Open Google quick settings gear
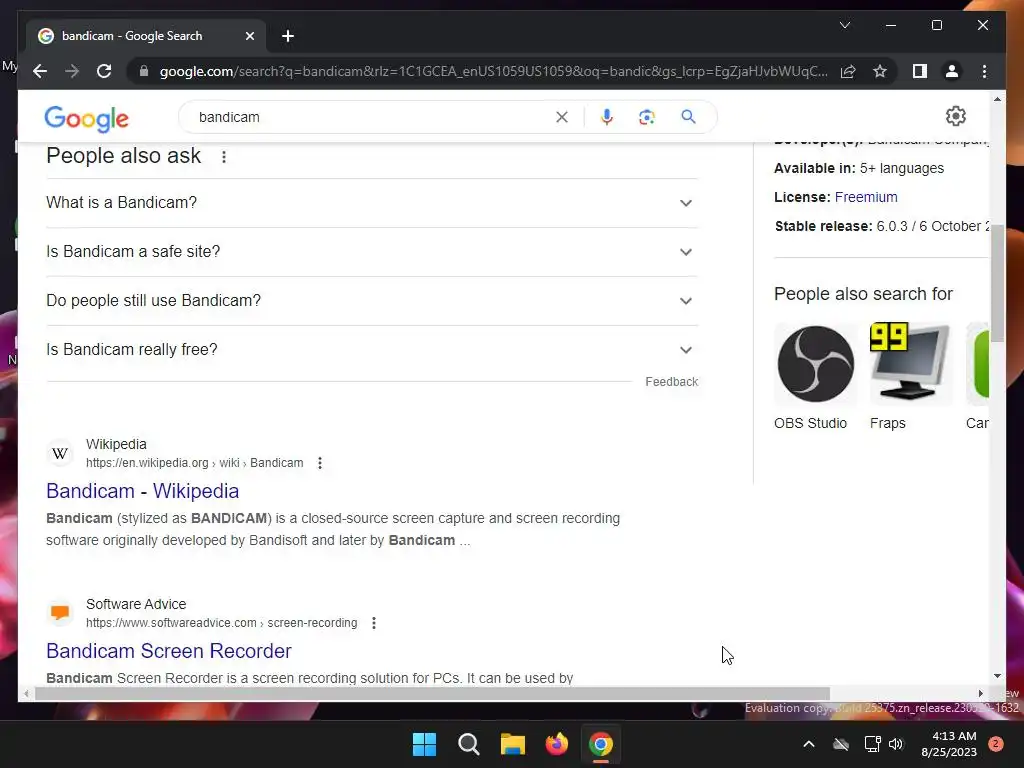 (x=955, y=116)
